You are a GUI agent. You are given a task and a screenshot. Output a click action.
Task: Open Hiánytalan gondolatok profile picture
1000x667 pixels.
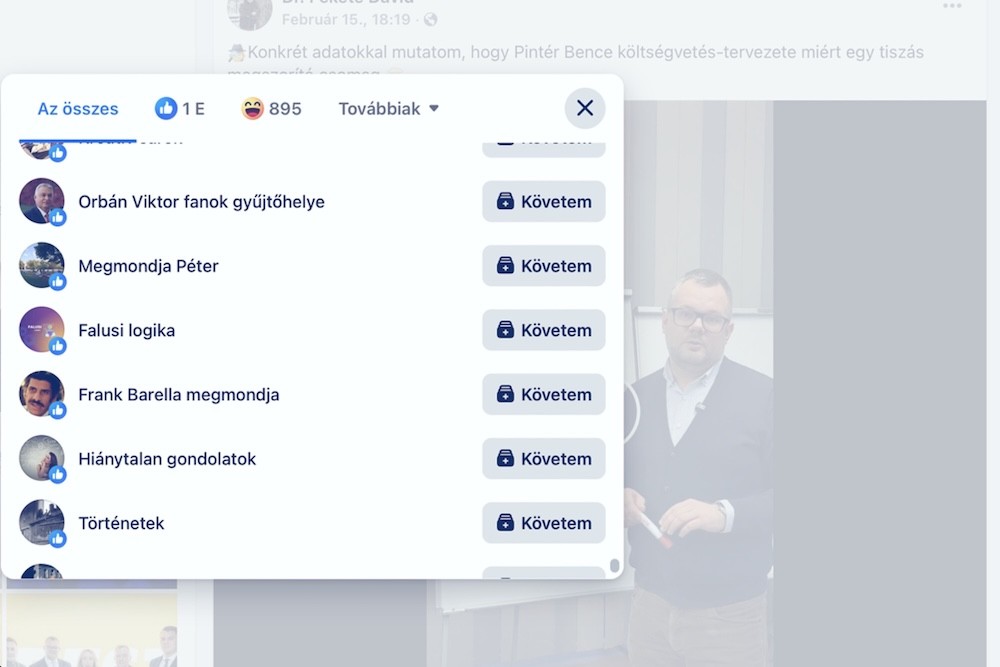tap(42, 458)
